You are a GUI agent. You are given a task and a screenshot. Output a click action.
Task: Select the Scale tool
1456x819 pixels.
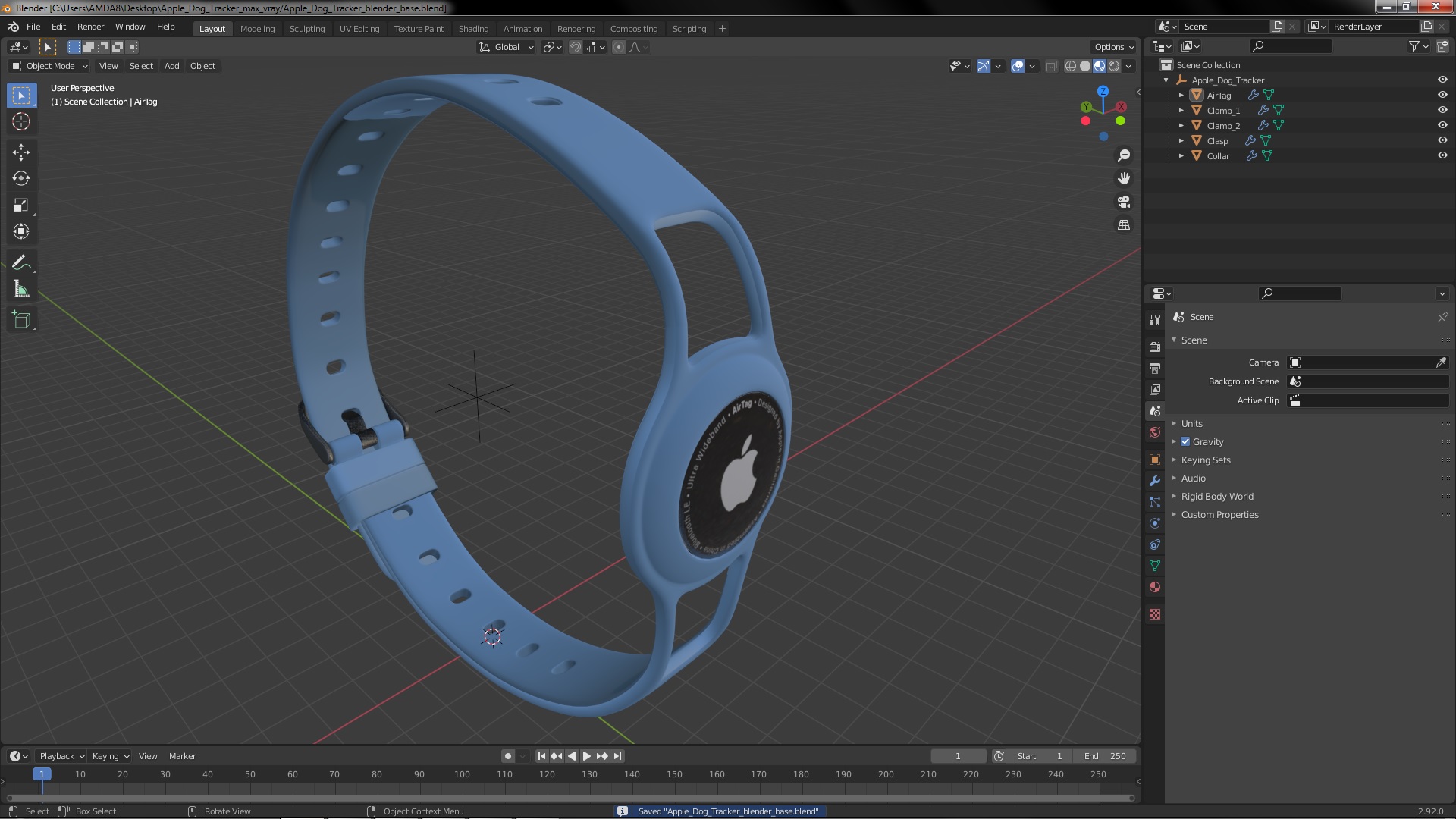pos(21,206)
